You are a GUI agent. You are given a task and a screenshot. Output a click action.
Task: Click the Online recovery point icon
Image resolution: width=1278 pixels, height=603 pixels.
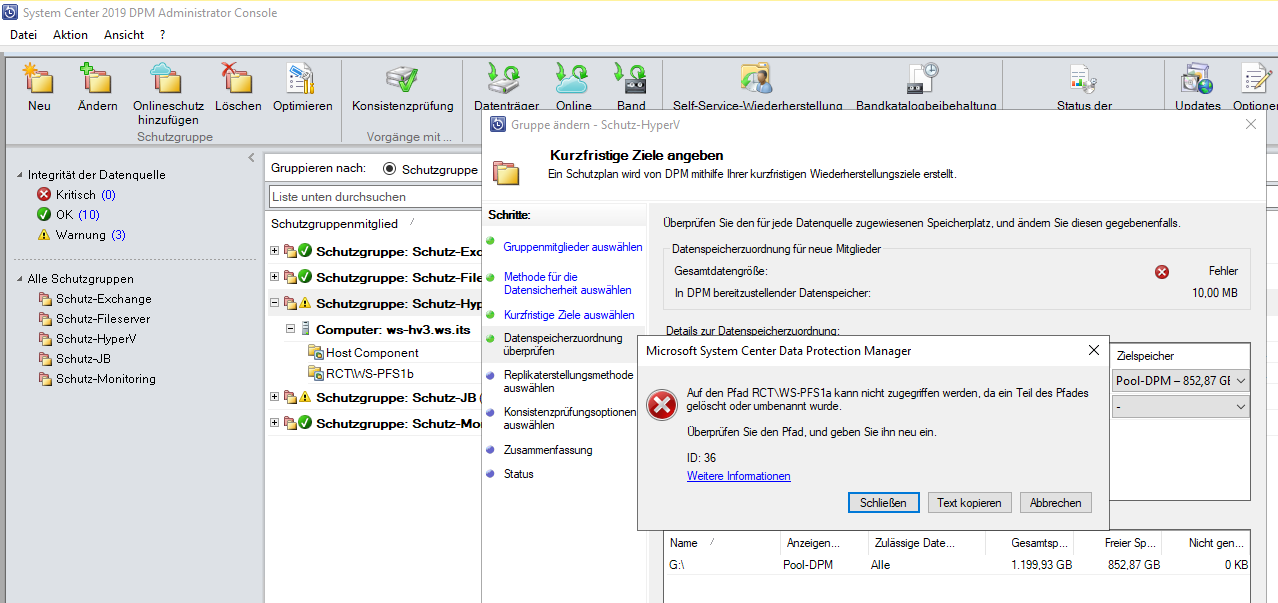tap(573, 79)
